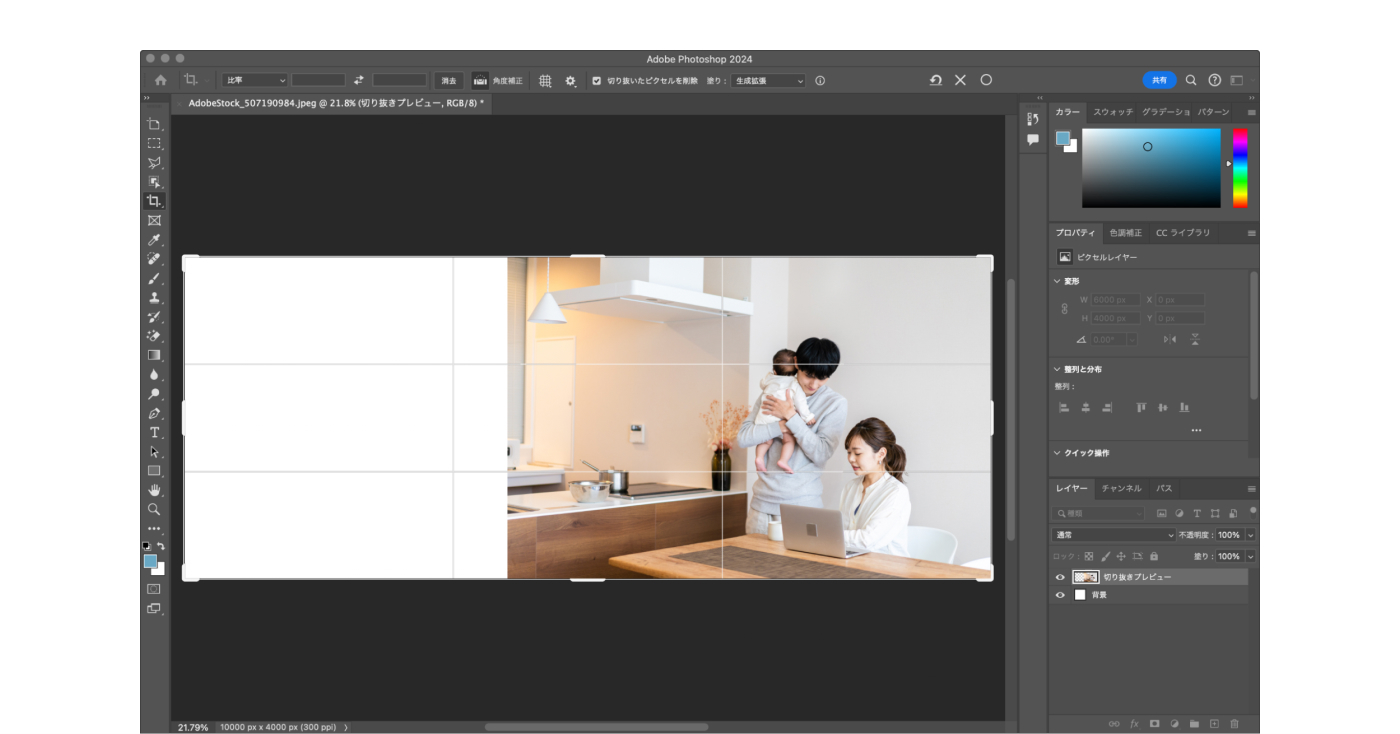Pick the Eyedropper tool
The width and height of the screenshot is (1400, 734).
154,240
